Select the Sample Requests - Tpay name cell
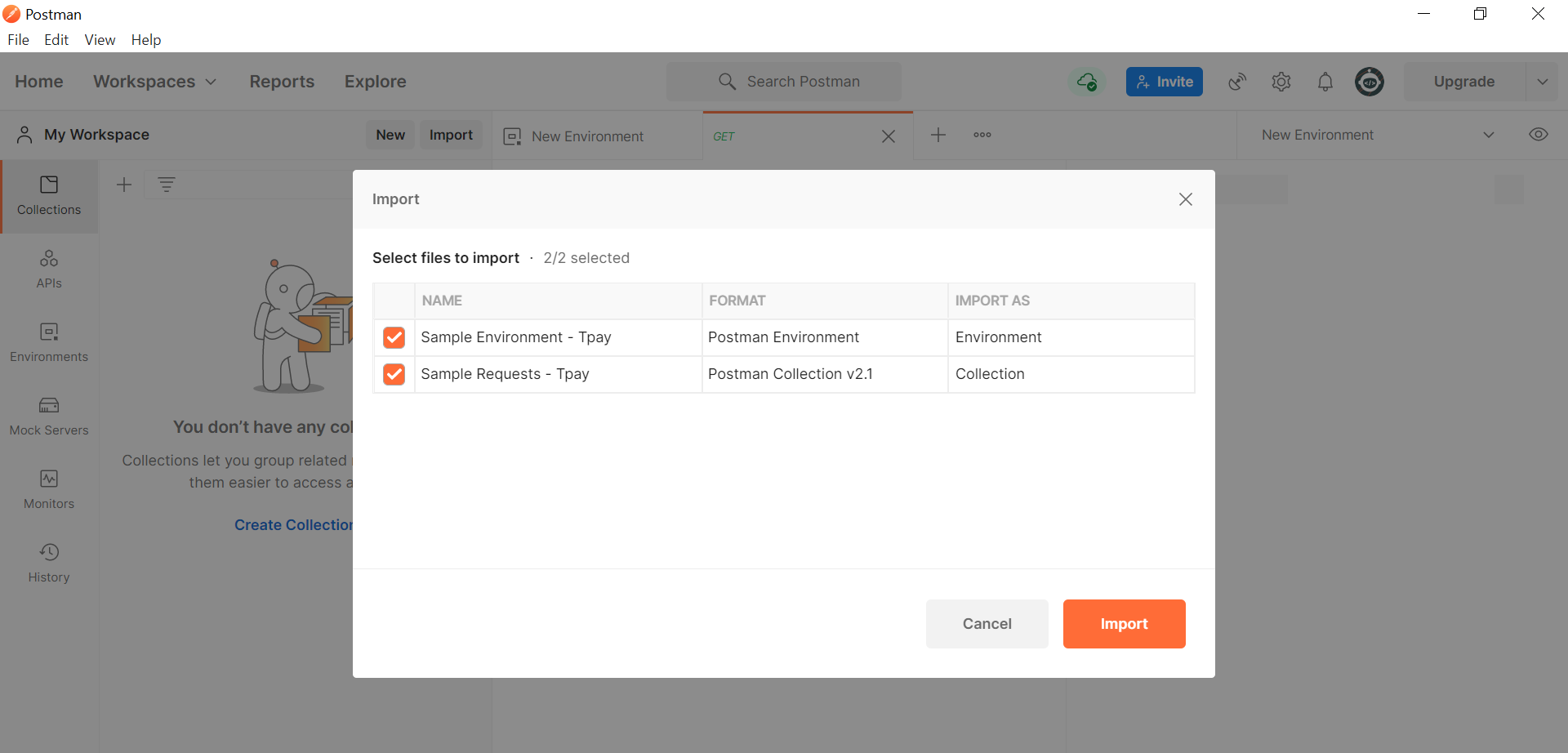 coord(559,374)
